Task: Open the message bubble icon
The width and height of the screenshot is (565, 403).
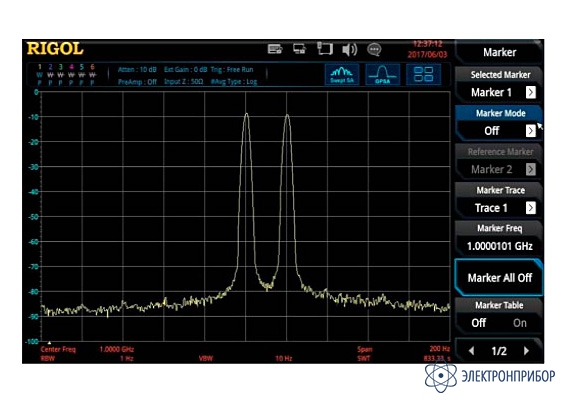Action: (x=374, y=49)
